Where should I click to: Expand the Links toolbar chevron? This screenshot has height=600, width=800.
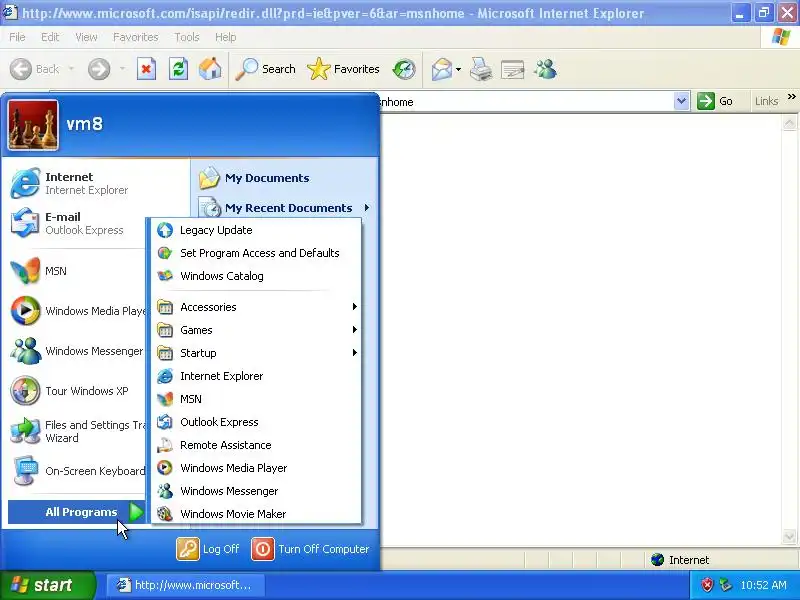(x=791, y=96)
